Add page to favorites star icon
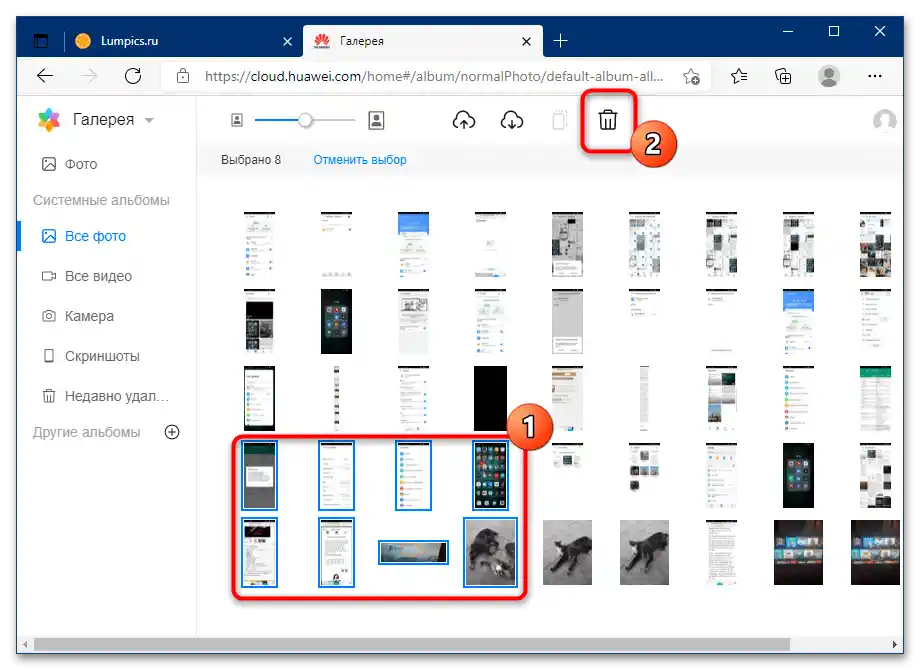This screenshot has width=920, height=670. pyautogui.click(x=691, y=76)
